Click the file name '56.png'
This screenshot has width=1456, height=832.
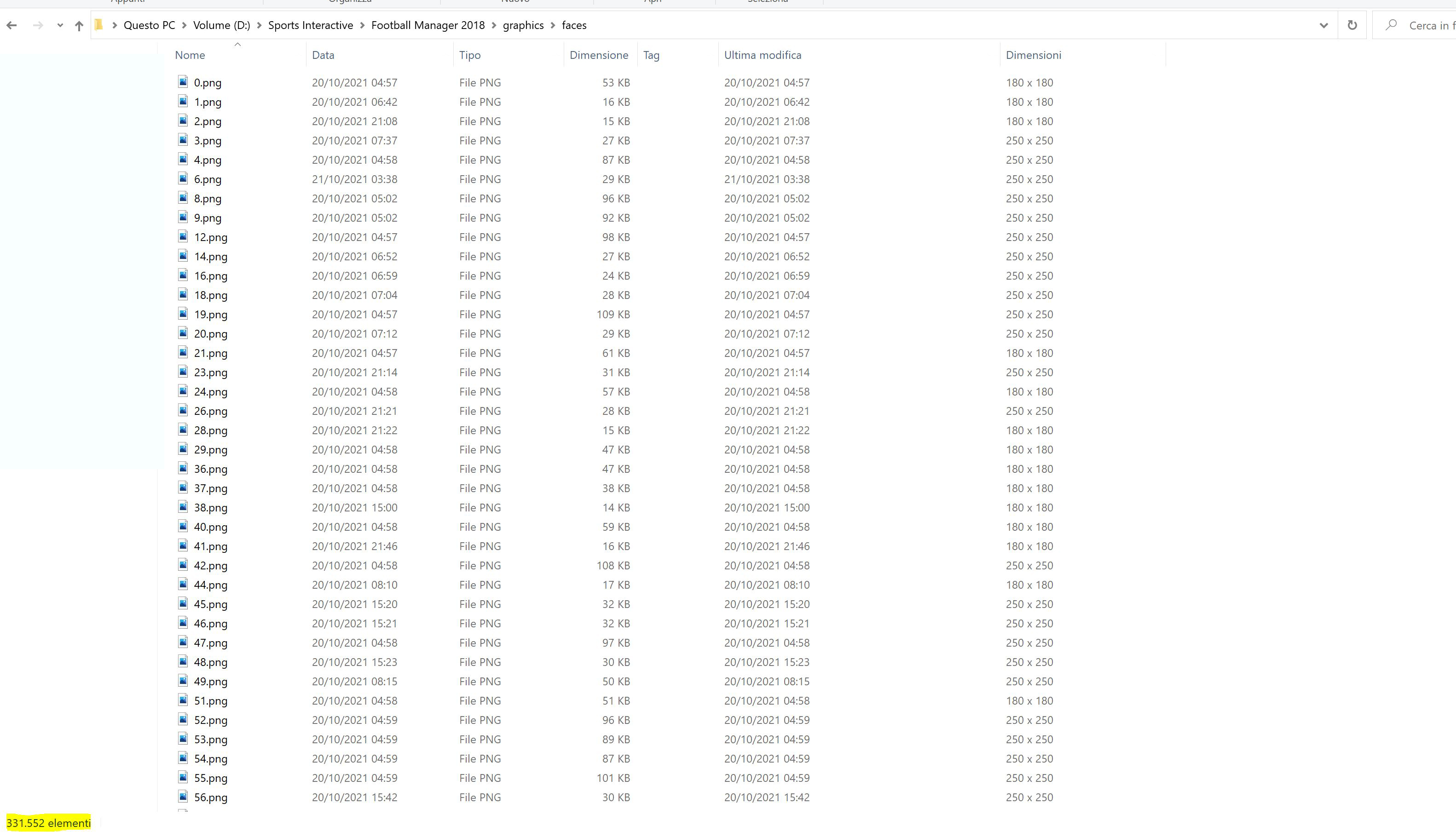pyautogui.click(x=210, y=797)
